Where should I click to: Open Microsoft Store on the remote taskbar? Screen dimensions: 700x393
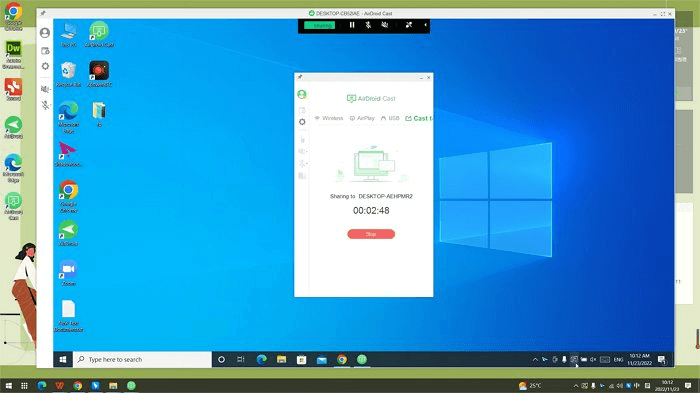tap(301, 360)
